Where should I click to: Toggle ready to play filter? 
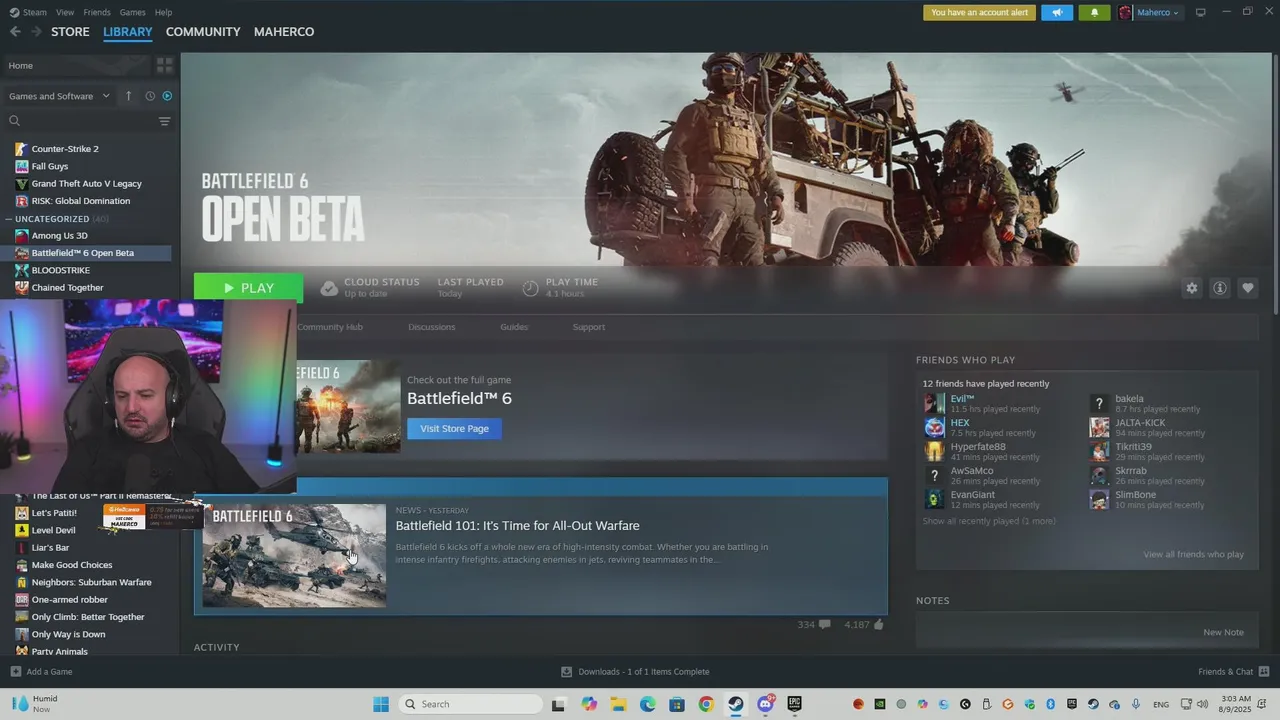coord(167,96)
